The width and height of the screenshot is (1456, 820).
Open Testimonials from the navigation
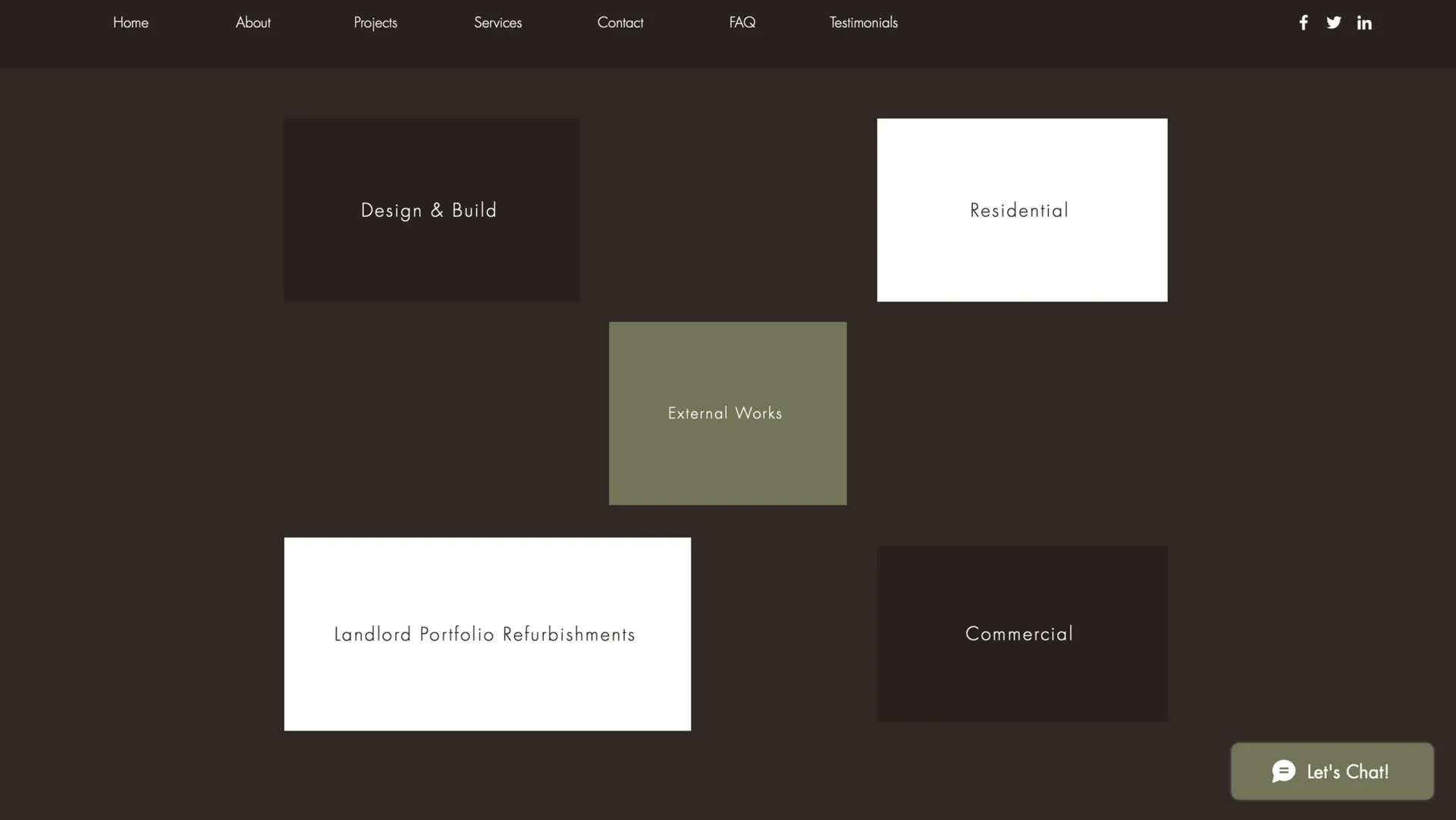863,23
